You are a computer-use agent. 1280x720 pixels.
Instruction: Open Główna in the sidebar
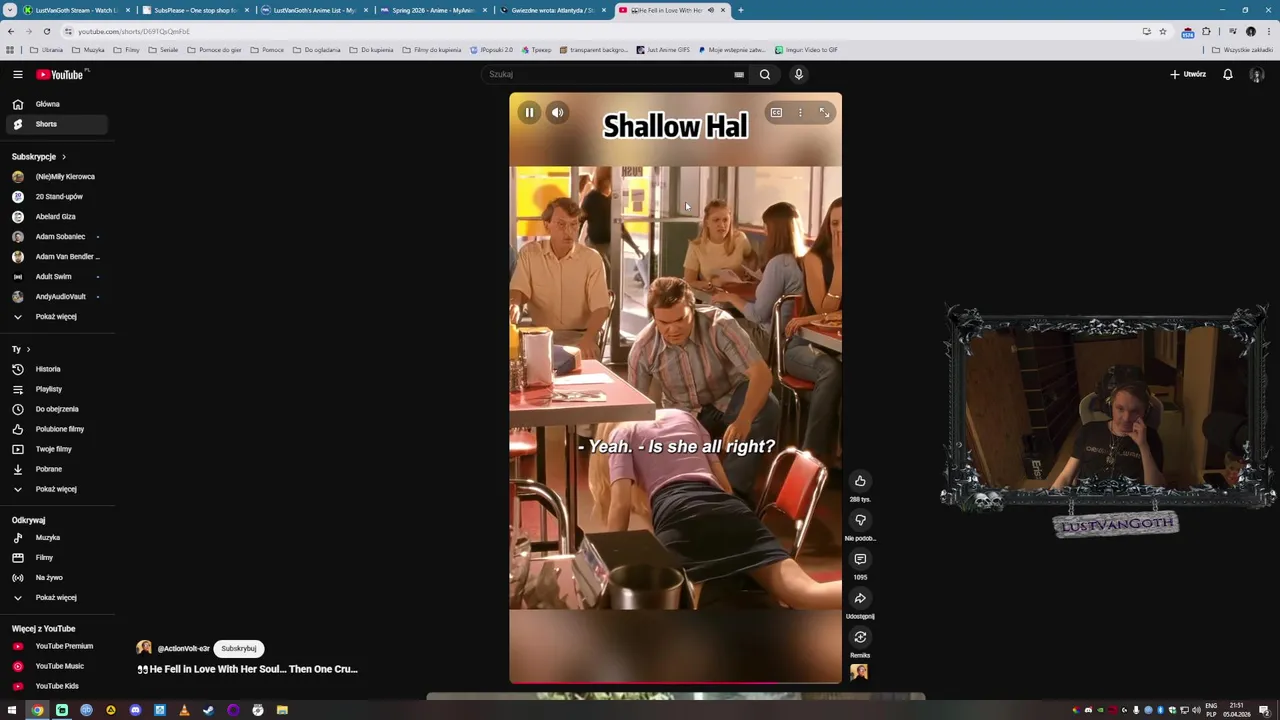57,104
